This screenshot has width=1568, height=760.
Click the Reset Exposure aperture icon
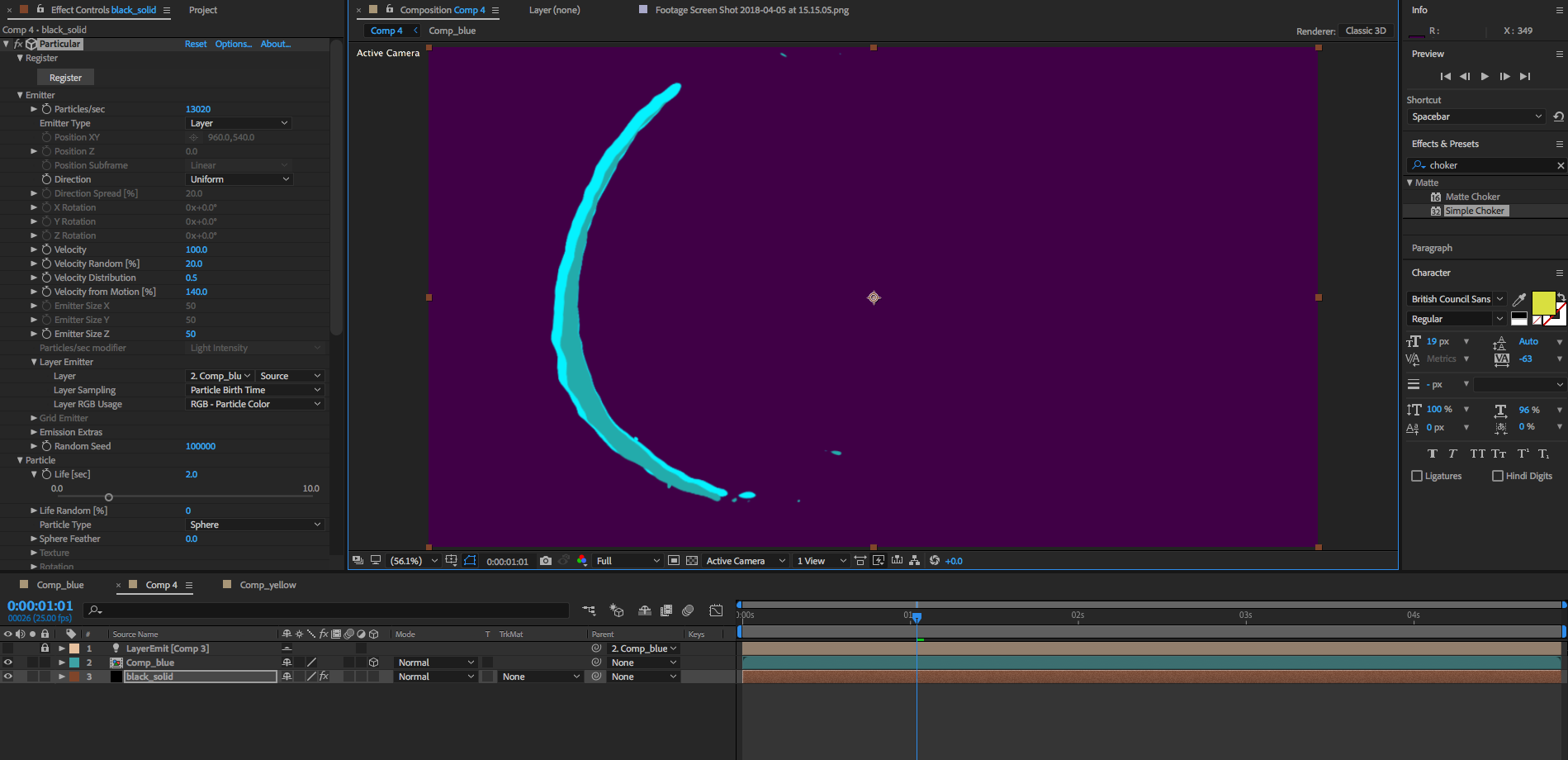935,560
